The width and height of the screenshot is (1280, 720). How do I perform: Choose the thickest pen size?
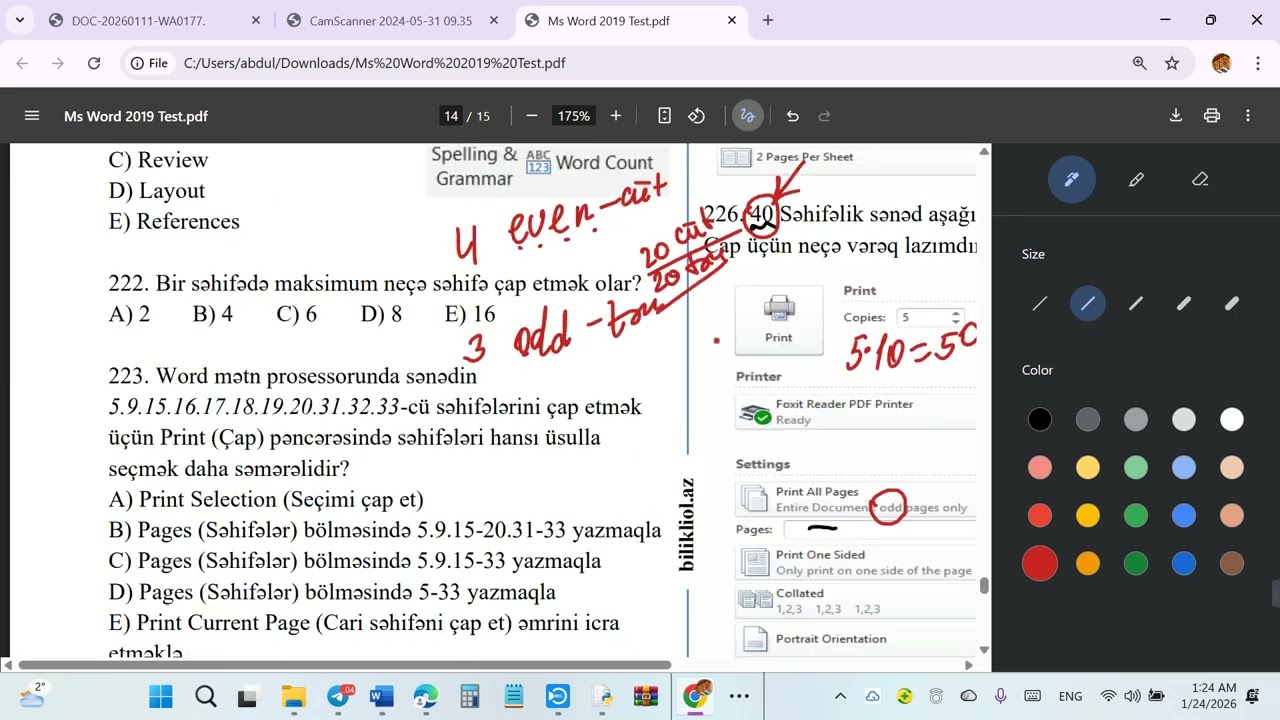click(x=1232, y=303)
